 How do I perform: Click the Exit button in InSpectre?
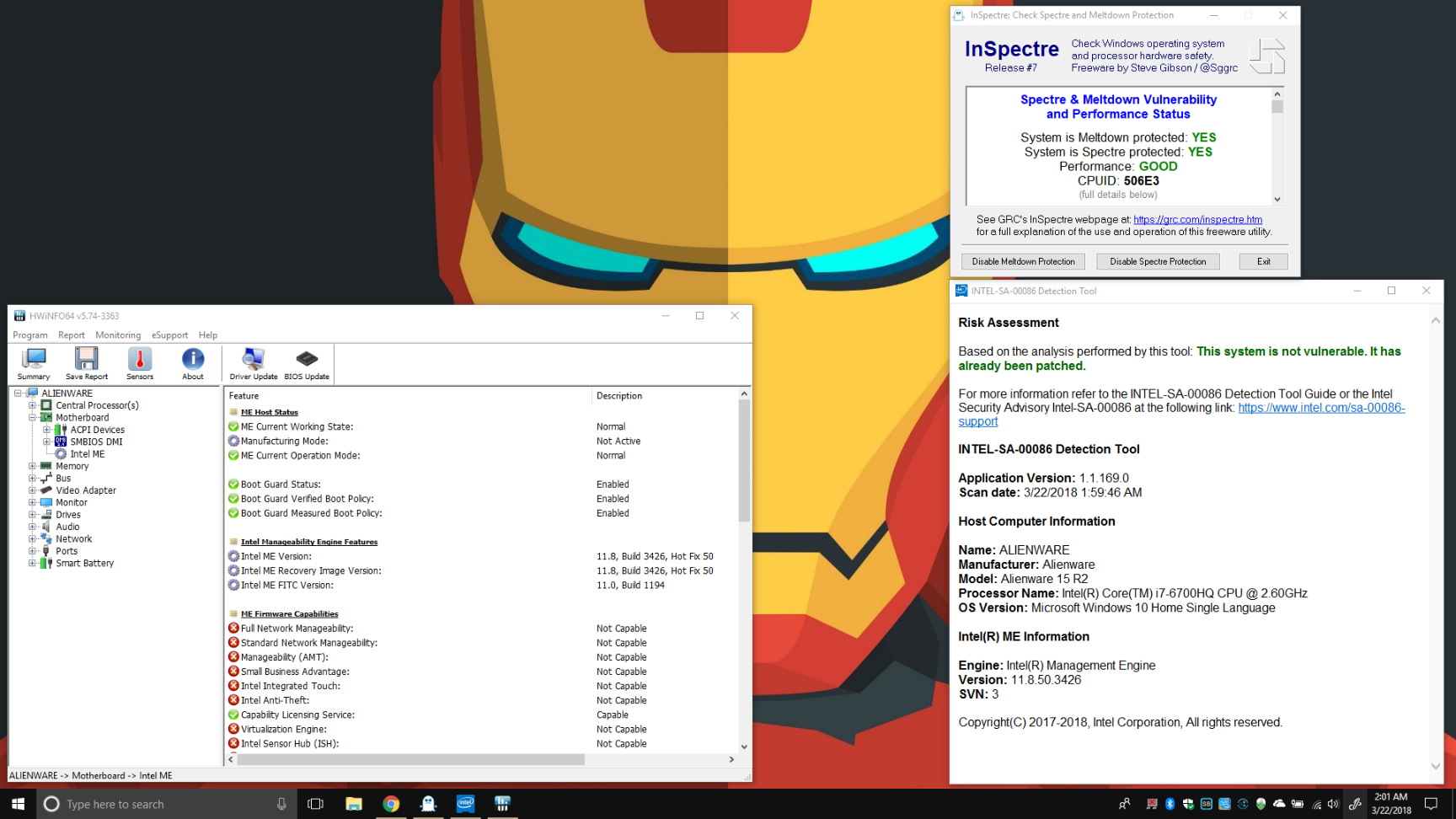pyautogui.click(x=1263, y=261)
